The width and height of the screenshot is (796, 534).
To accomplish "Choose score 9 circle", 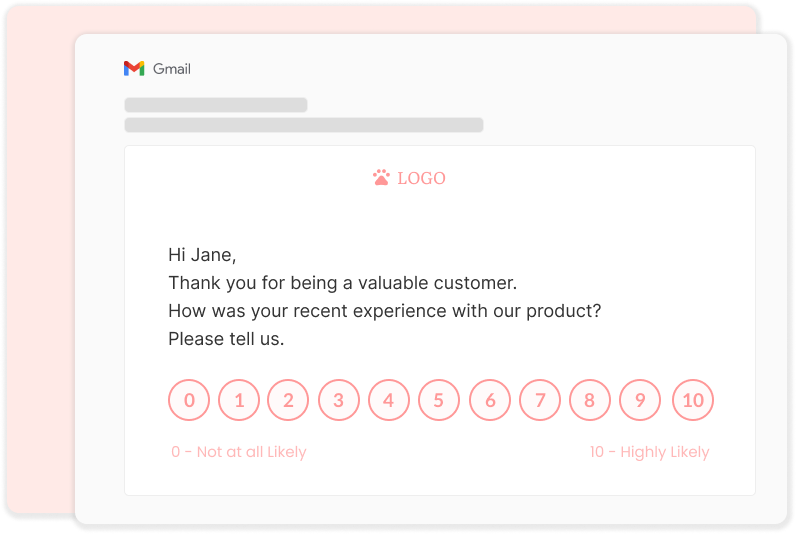I will coord(640,400).
